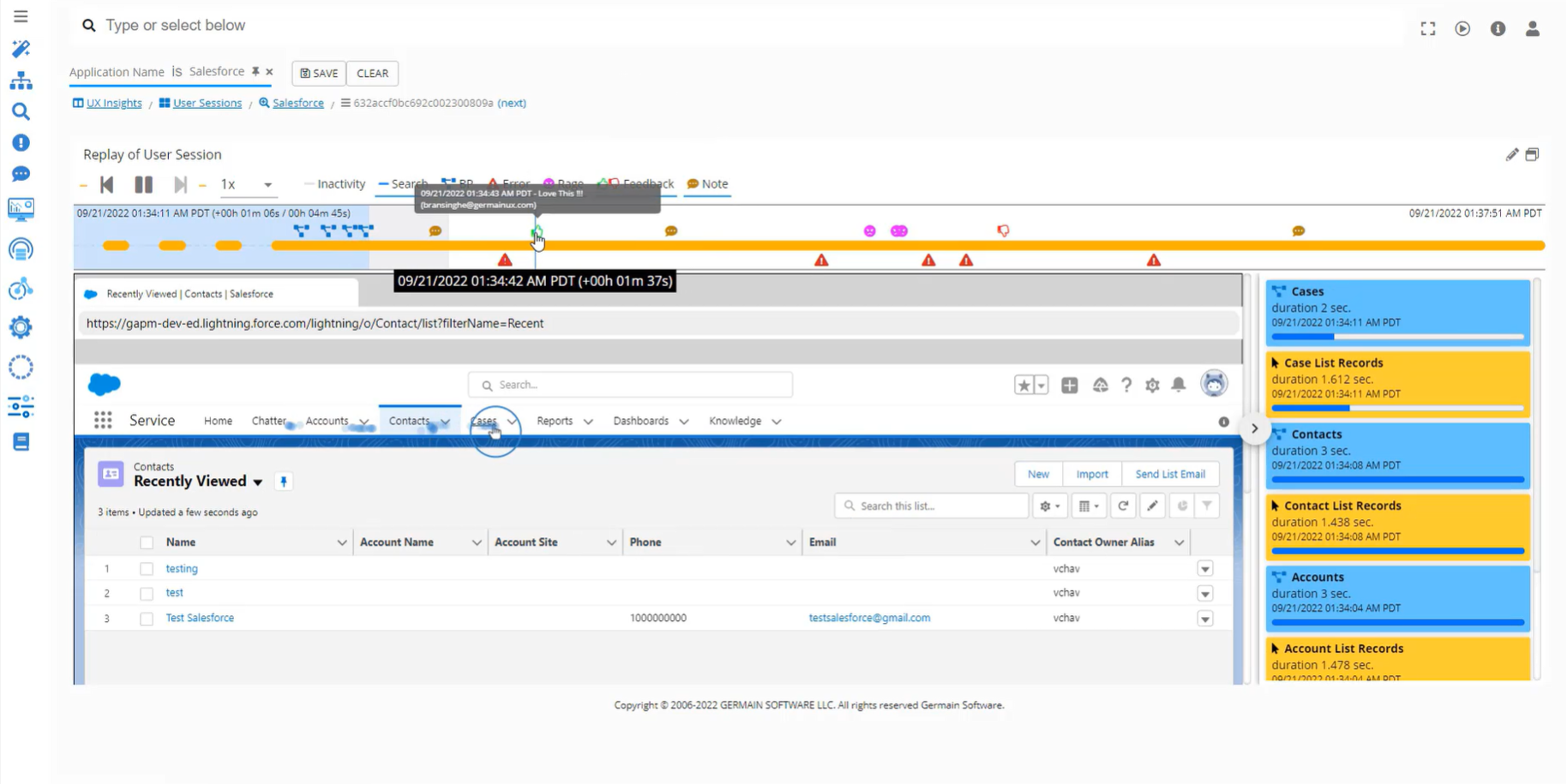Check the select-all checkbox in Name header
This screenshot has height=784, width=1567.
click(x=146, y=542)
